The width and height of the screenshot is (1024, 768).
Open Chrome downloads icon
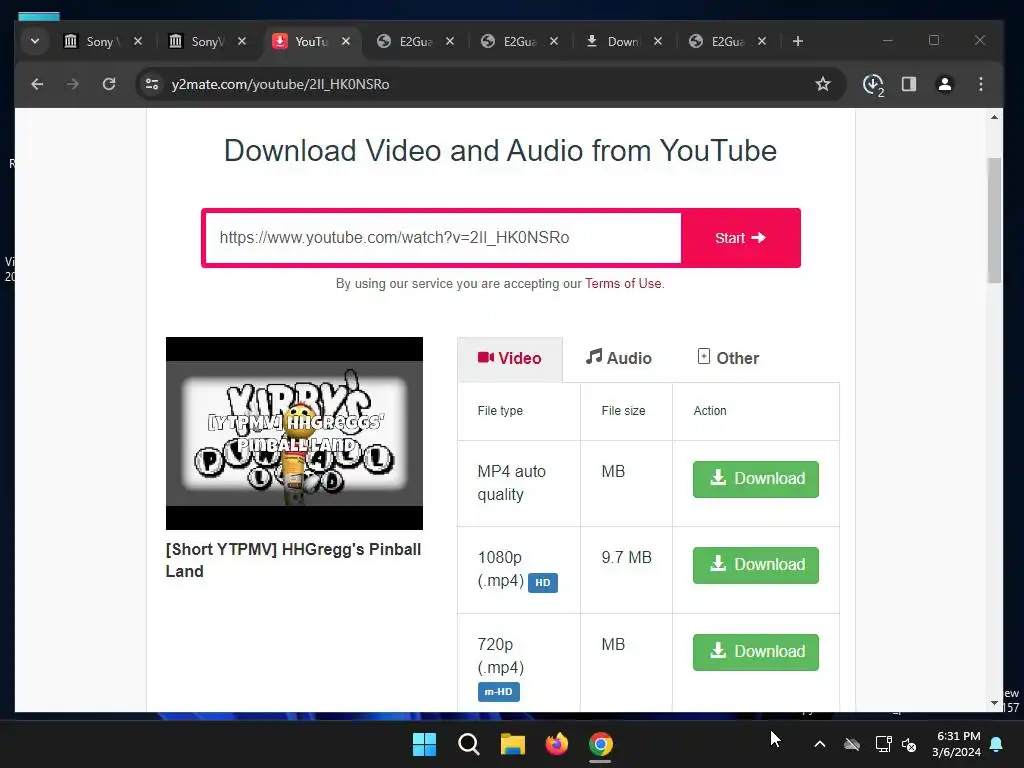point(873,85)
